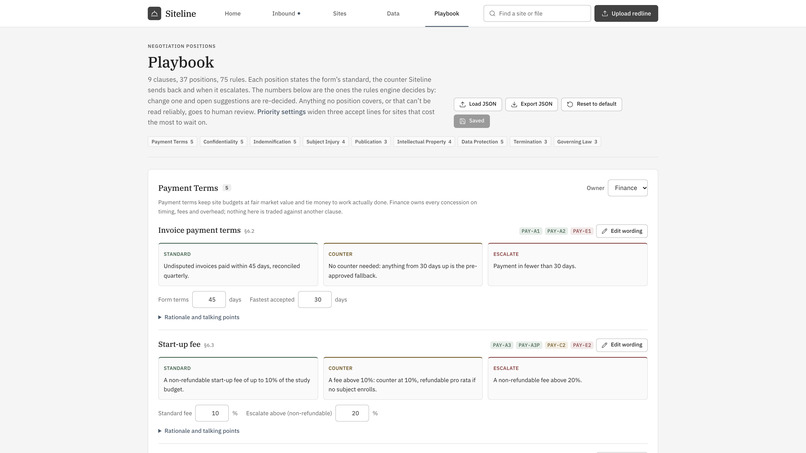Jump to Publication clause chip

371,141
